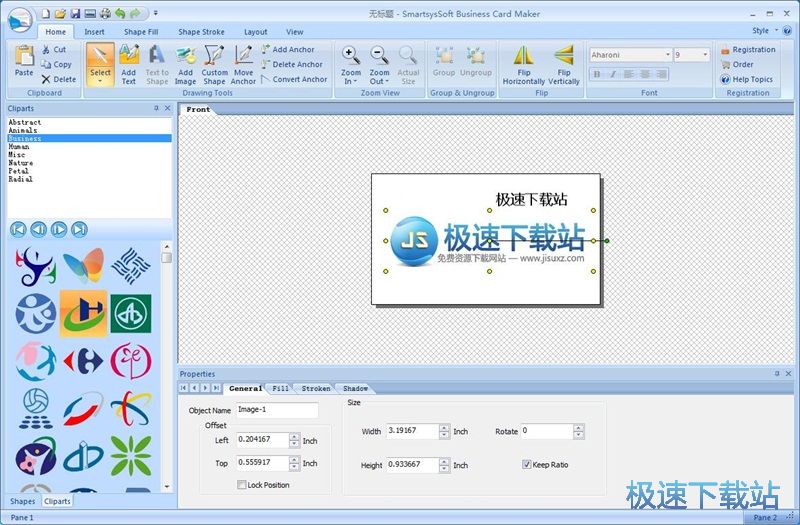Activate the Select tool
Screen dimensions: 800x525
coord(100,64)
